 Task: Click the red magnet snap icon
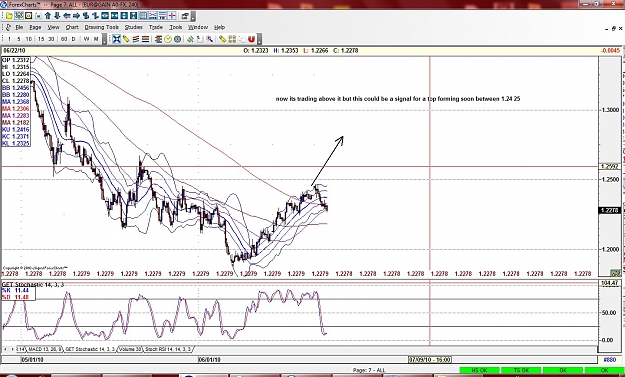(251, 39)
